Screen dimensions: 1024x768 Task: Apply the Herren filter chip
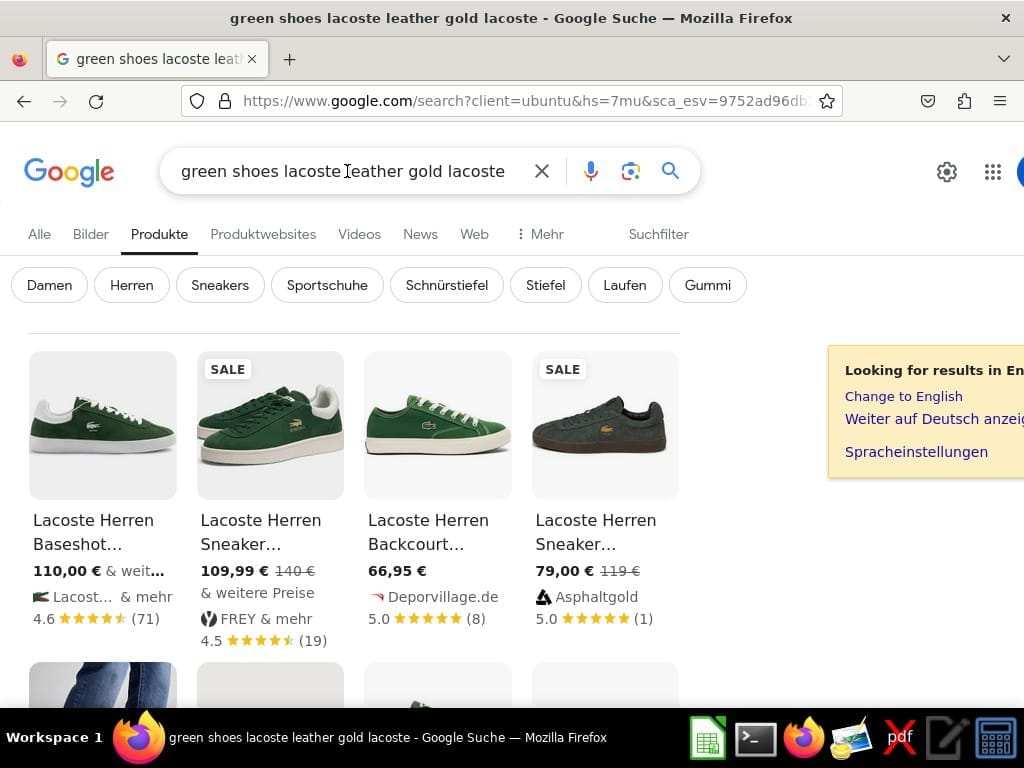(x=132, y=285)
